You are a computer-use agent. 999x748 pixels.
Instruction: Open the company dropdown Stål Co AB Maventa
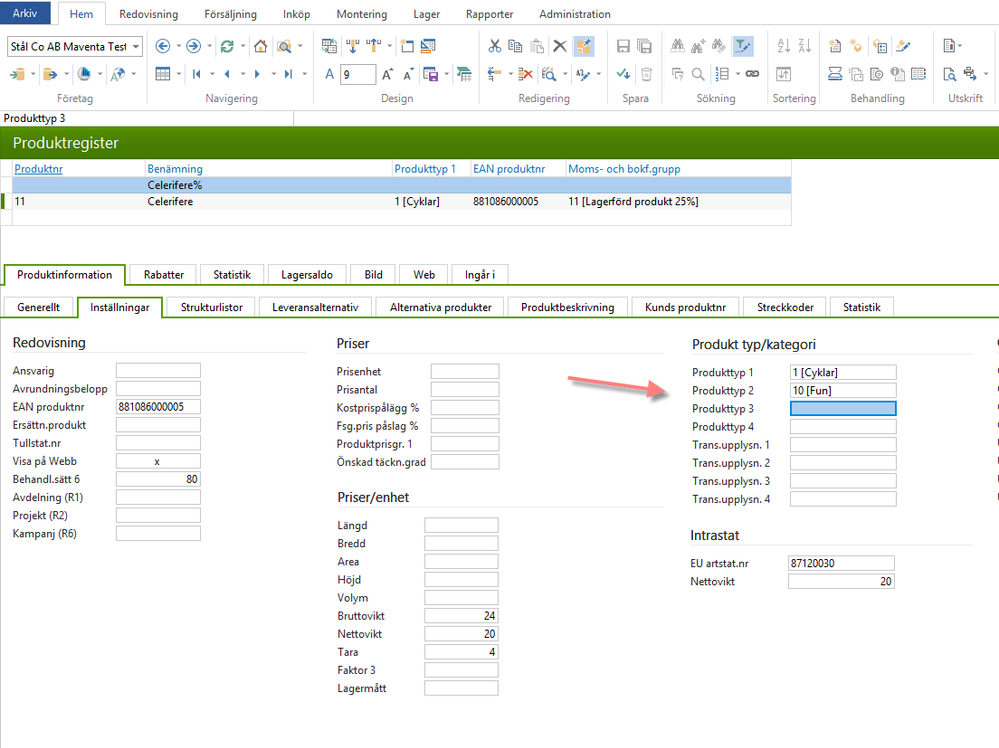[x=75, y=47]
